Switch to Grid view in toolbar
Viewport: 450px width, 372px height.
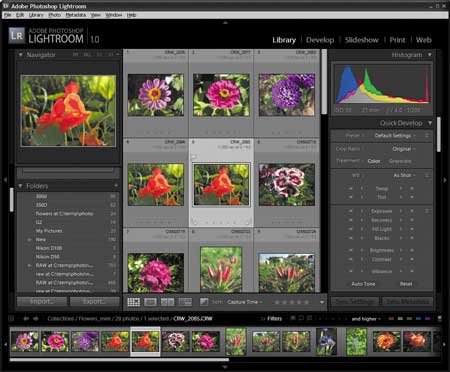(x=134, y=302)
